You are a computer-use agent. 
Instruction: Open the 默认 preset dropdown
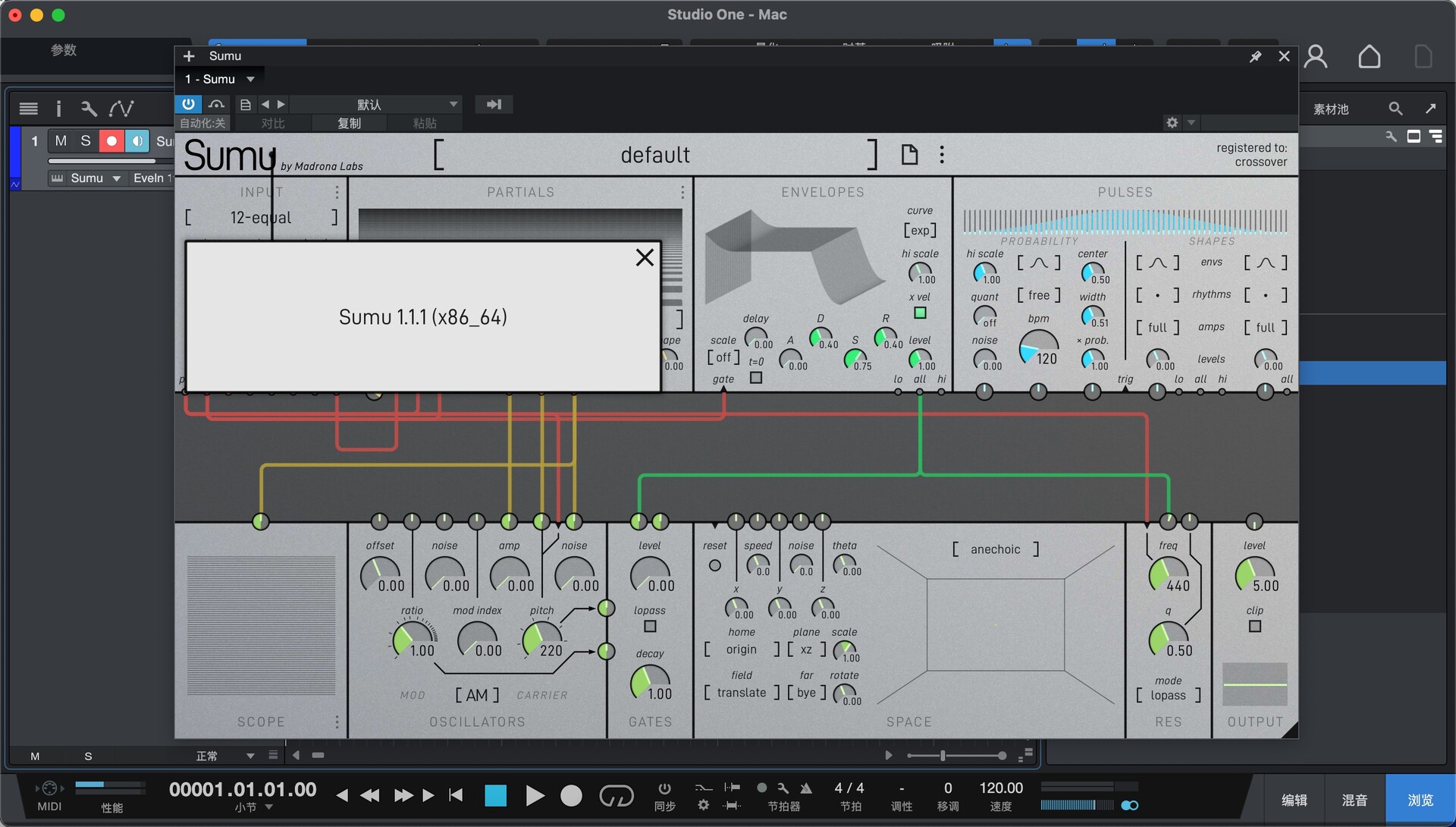click(x=376, y=105)
